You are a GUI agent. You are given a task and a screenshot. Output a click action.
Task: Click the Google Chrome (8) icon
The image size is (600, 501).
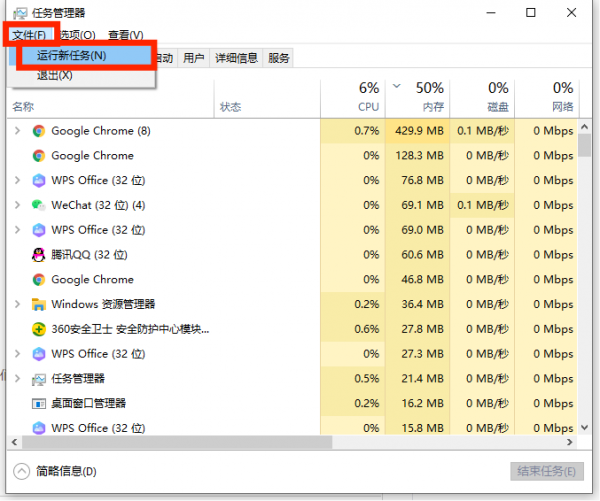[39, 131]
